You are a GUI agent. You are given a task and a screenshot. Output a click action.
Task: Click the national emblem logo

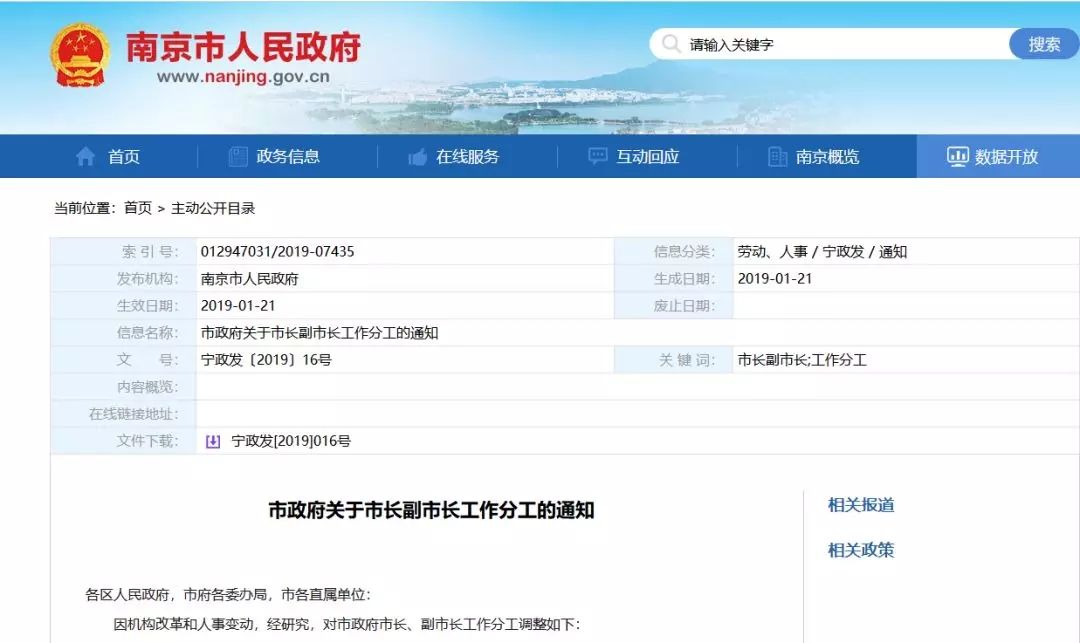[81, 56]
